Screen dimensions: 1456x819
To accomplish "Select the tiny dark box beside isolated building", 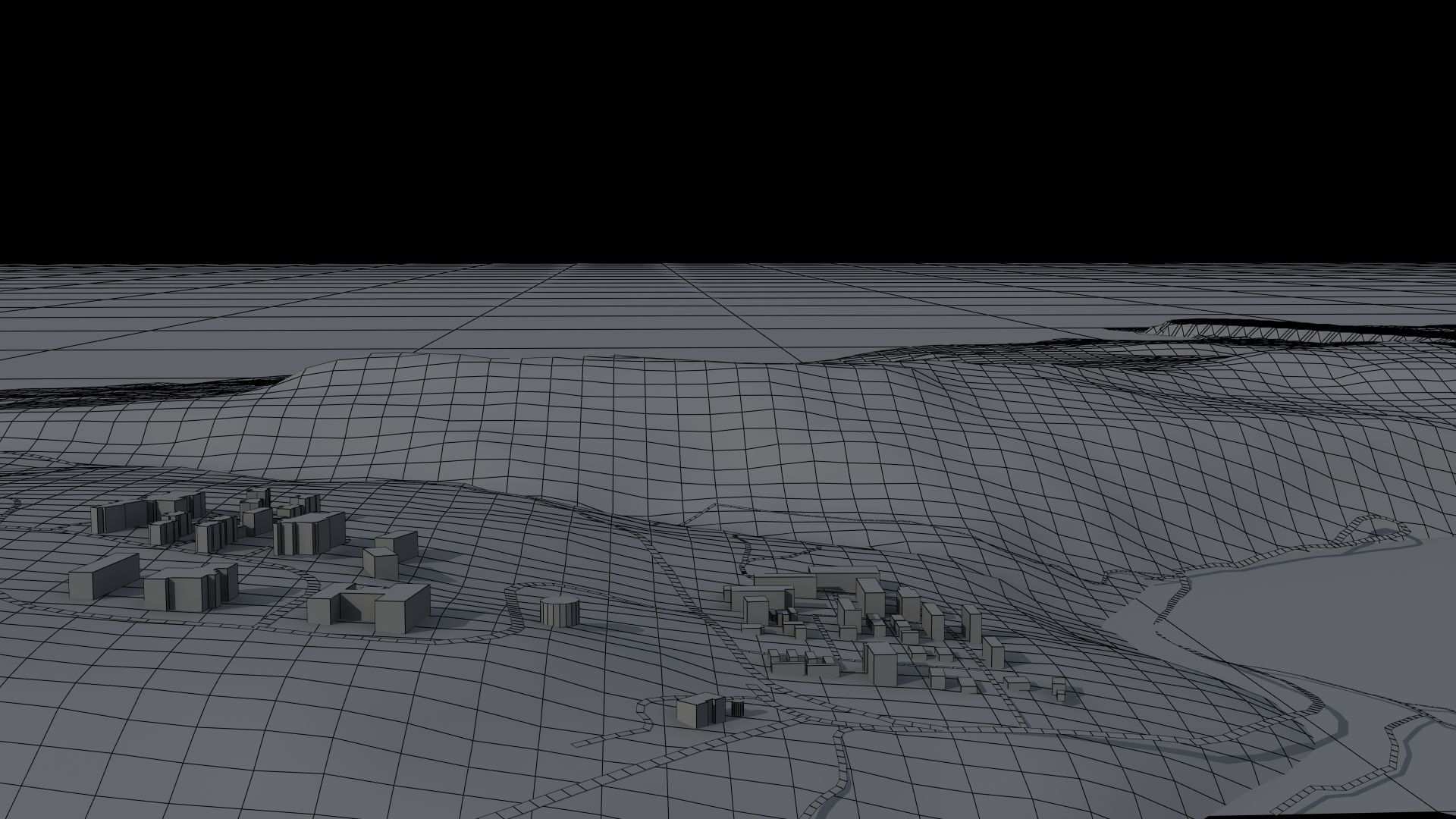I will pos(736,709).
